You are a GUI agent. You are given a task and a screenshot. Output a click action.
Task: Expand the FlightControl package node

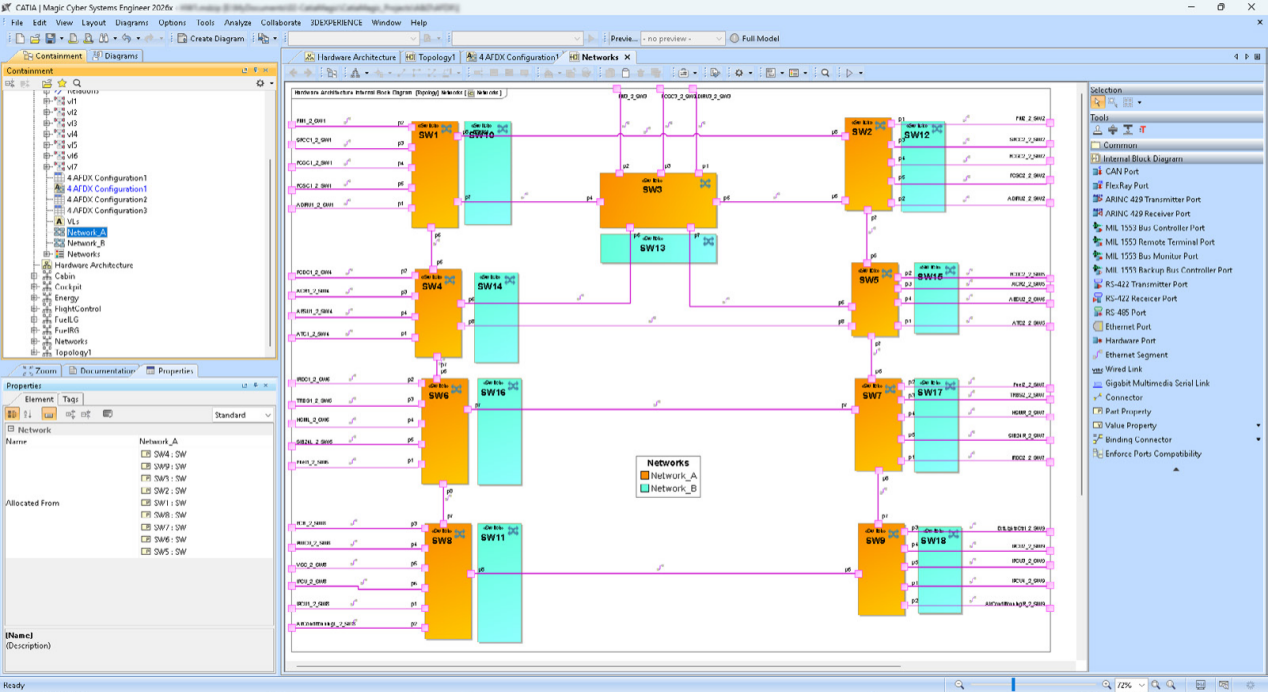[x=35, y=309]
